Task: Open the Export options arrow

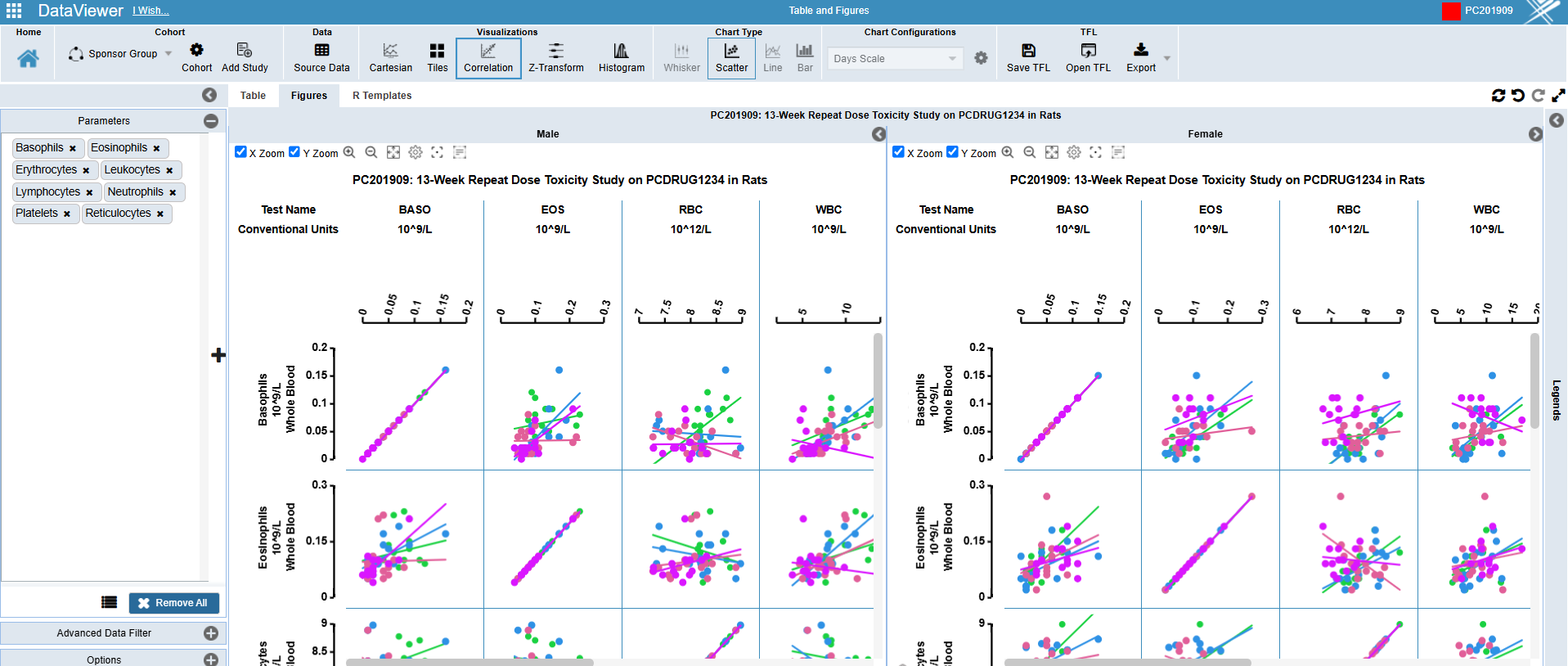Action: (1167, 58)
